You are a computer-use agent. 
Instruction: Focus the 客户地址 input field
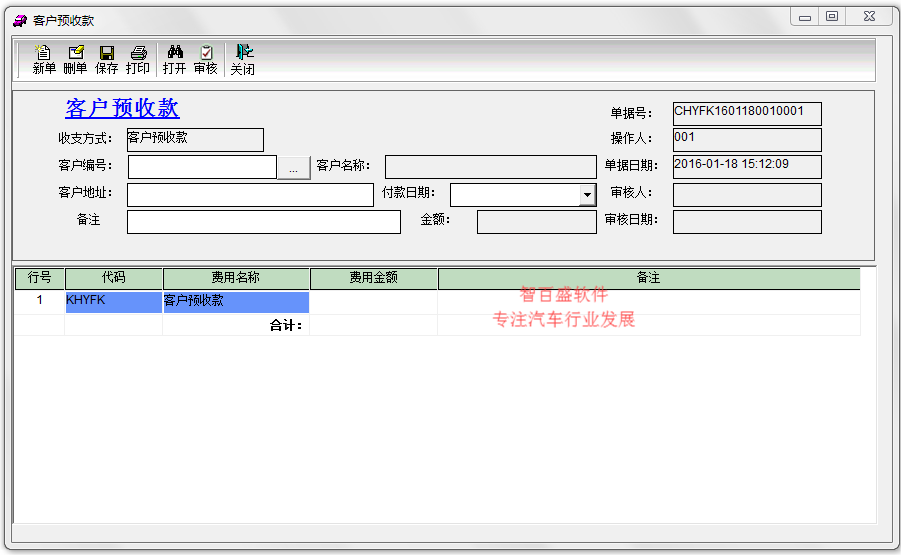tap(251, 195)
